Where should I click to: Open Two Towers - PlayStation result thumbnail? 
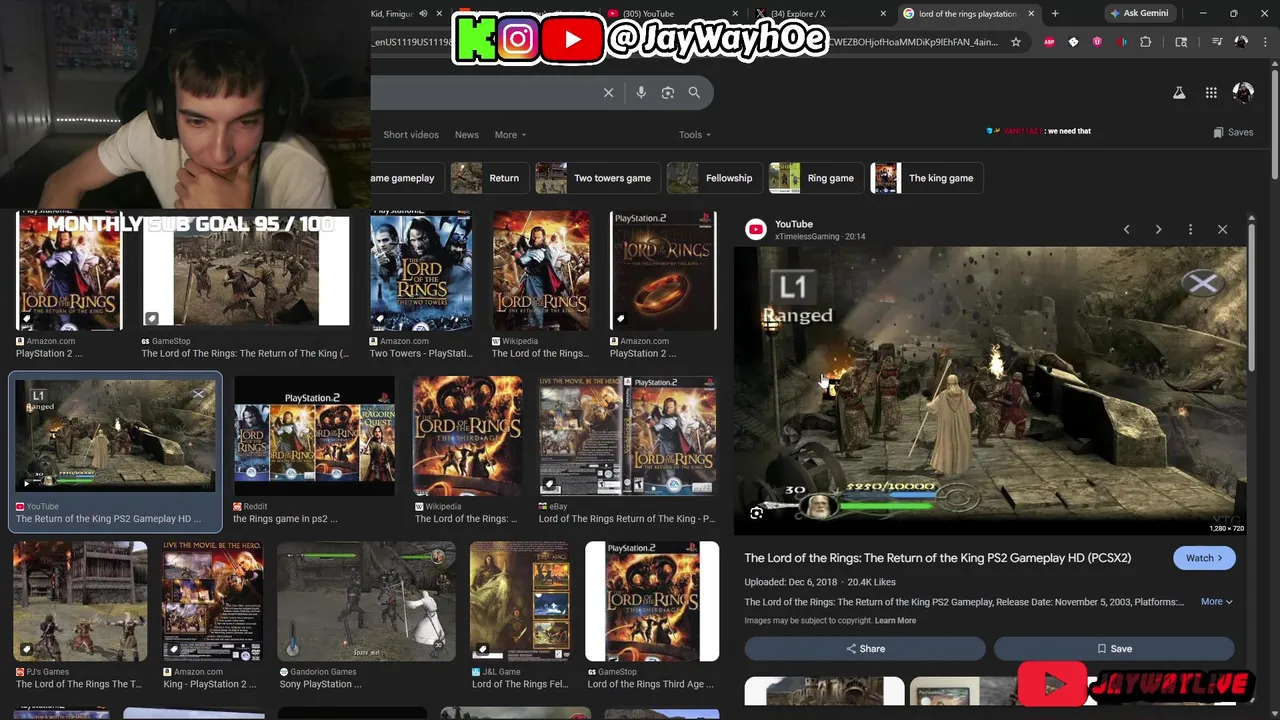[x=421, y=270]
